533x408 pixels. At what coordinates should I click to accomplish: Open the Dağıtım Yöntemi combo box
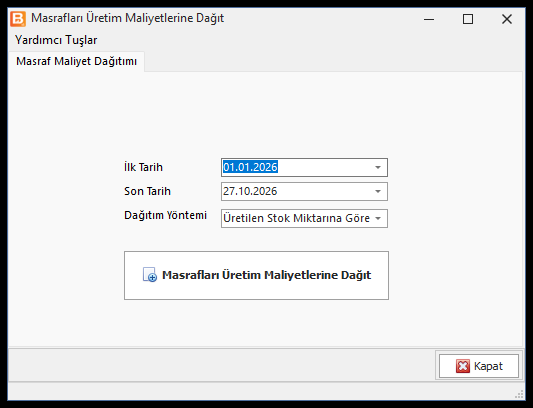point(304,218)
